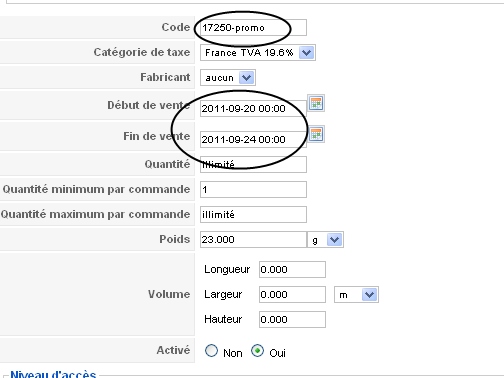The width and height of the screenshot is (504, 378).
Task: Click the Hauteur input field
Action: pyautogui.click(x=292, y=320)
